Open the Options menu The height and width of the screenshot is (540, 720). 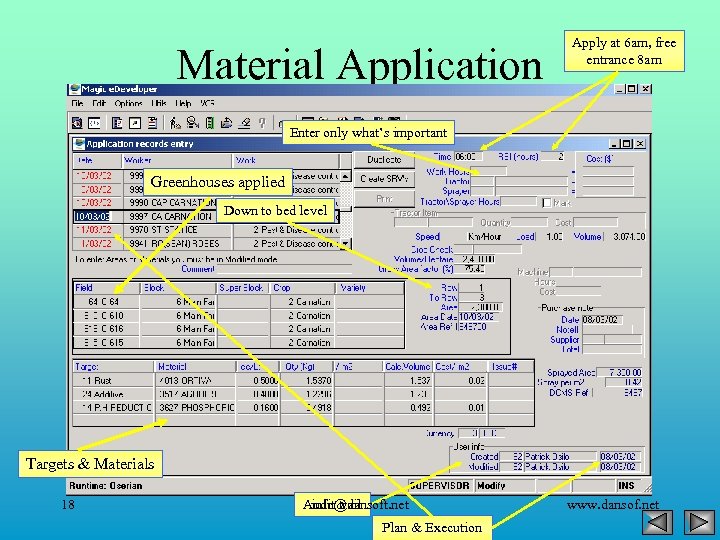128,103
